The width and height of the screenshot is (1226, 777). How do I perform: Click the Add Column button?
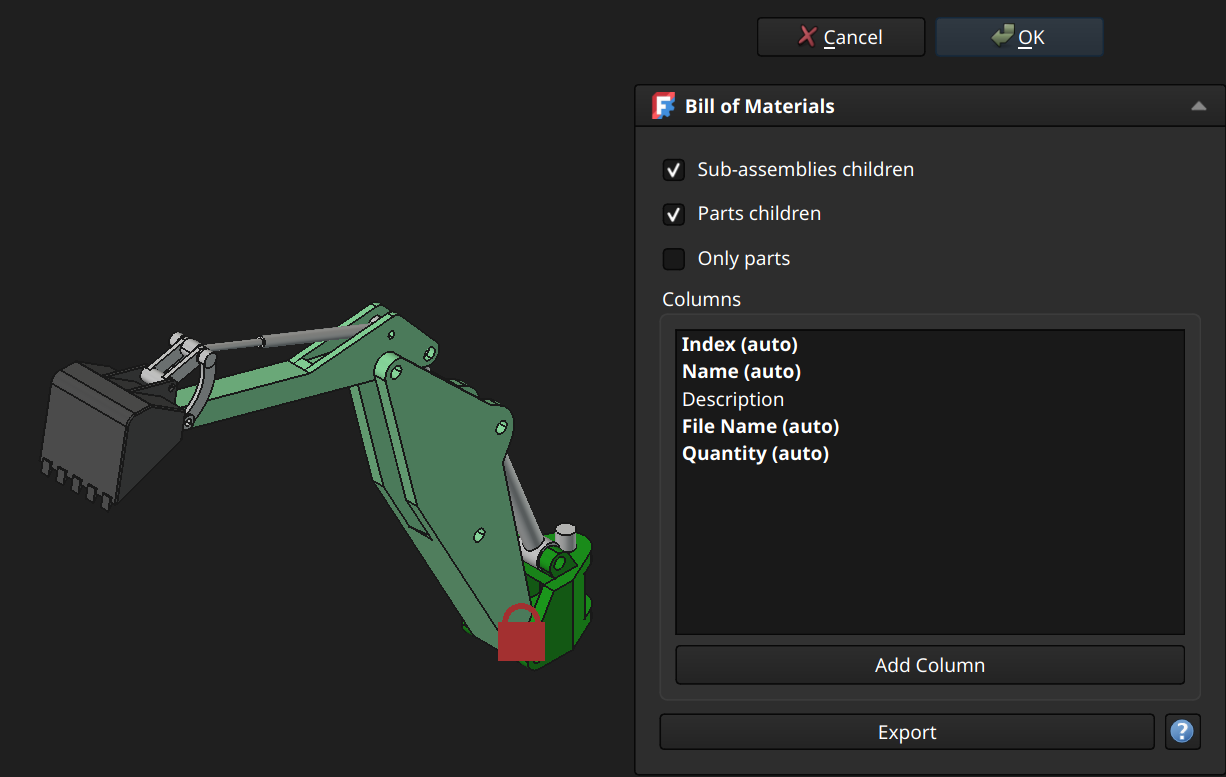tap(930, 665)
